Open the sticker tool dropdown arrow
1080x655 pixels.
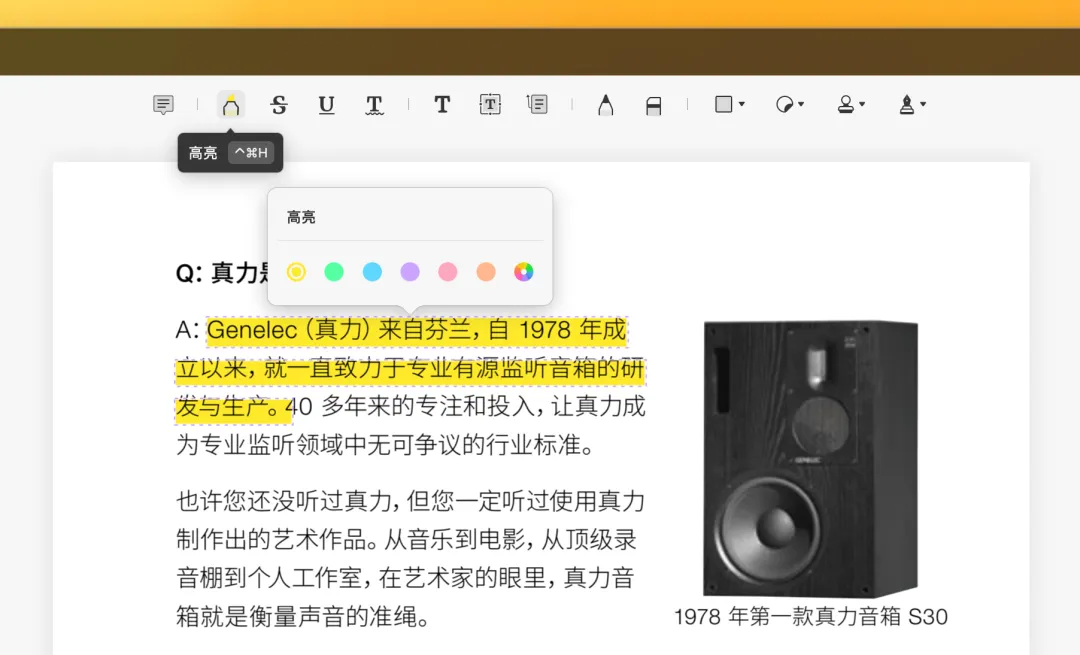[801, 104]
